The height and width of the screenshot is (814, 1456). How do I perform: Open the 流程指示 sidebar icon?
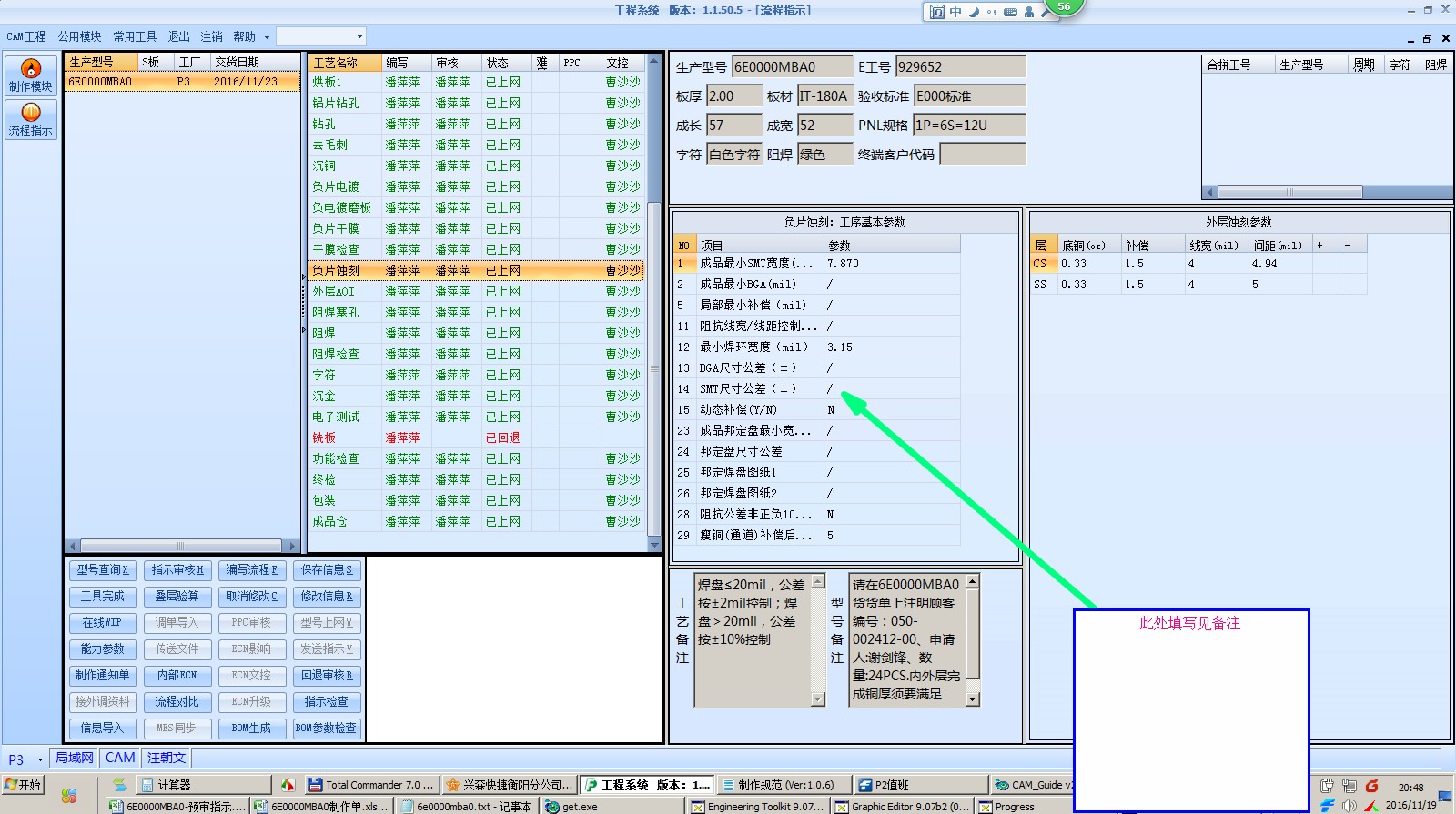point(30,119)
